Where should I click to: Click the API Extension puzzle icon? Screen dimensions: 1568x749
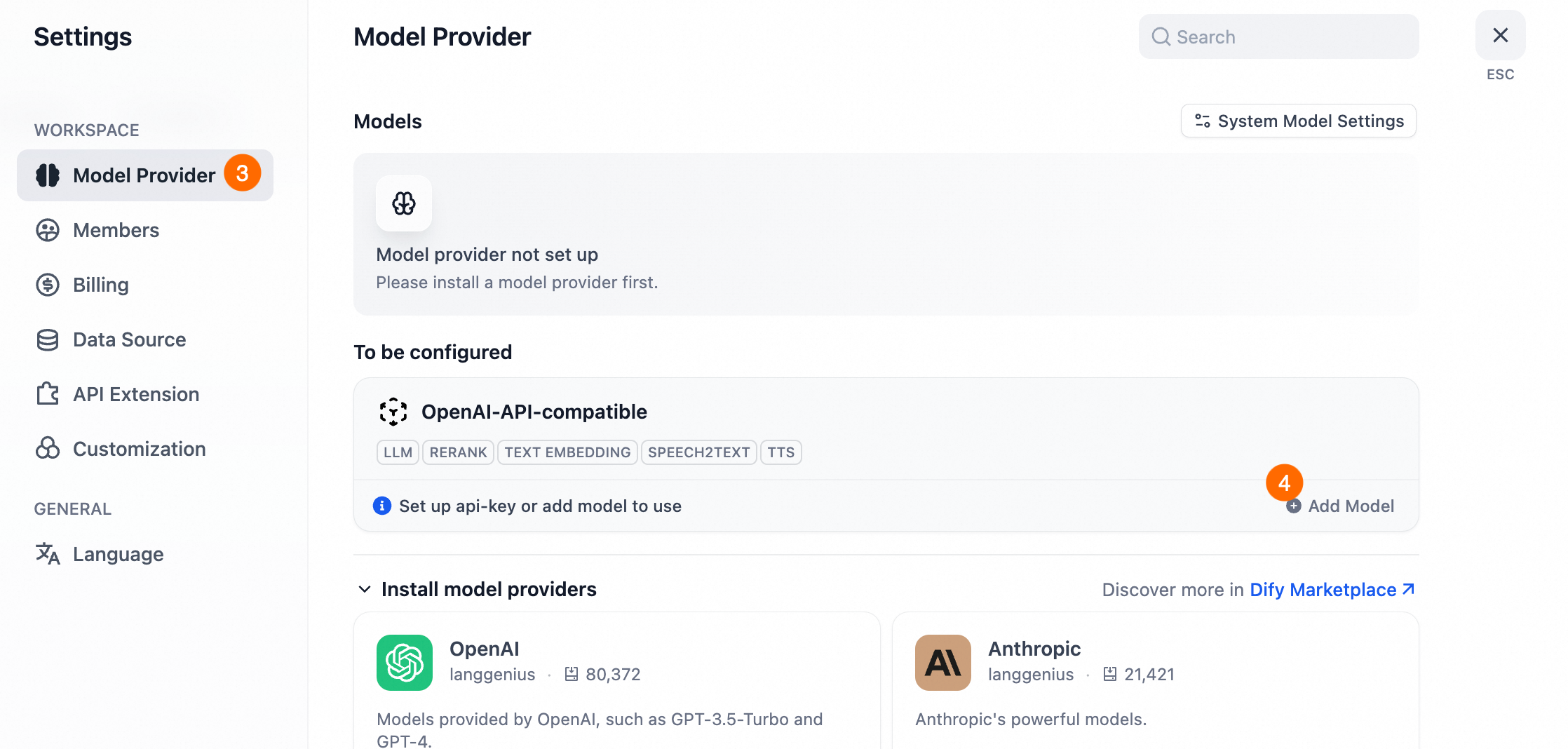pos(48,394)
